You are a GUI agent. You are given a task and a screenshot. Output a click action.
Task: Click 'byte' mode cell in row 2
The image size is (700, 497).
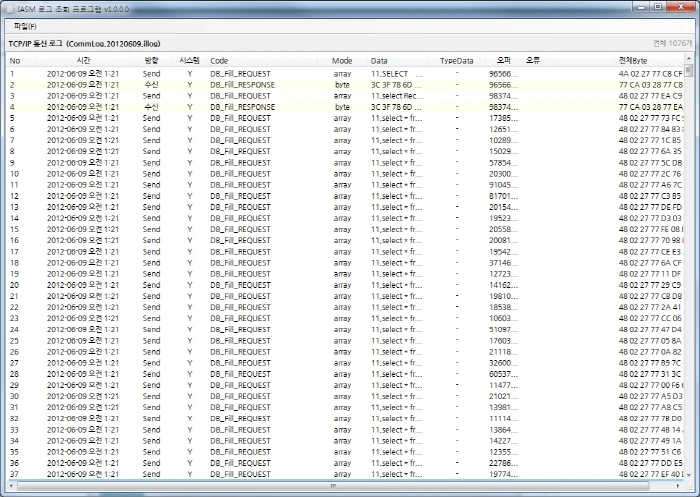(342, 85)
